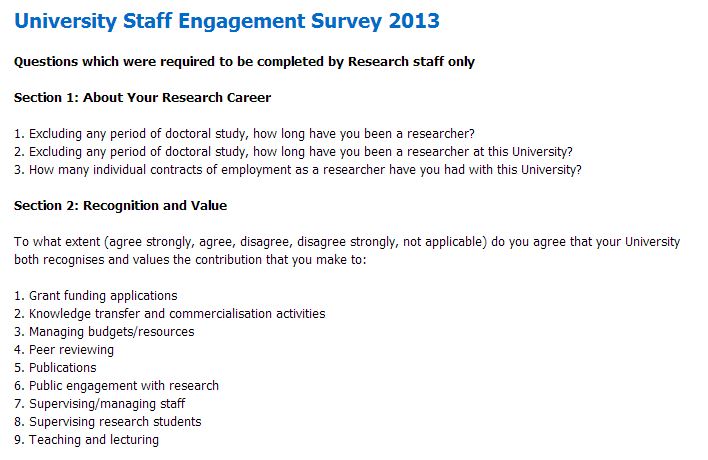708x460 pixels.
Task: Click the word 'Research staff only' in subheading
Action: (411, 62)
